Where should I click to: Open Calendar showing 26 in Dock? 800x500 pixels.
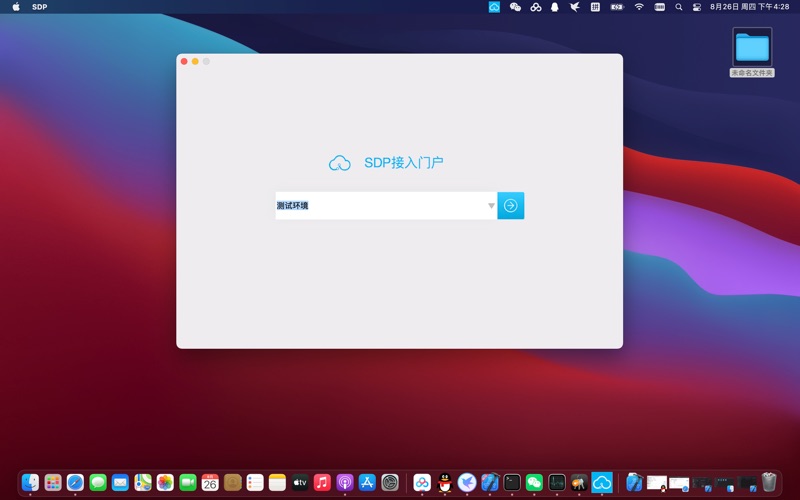210,482
